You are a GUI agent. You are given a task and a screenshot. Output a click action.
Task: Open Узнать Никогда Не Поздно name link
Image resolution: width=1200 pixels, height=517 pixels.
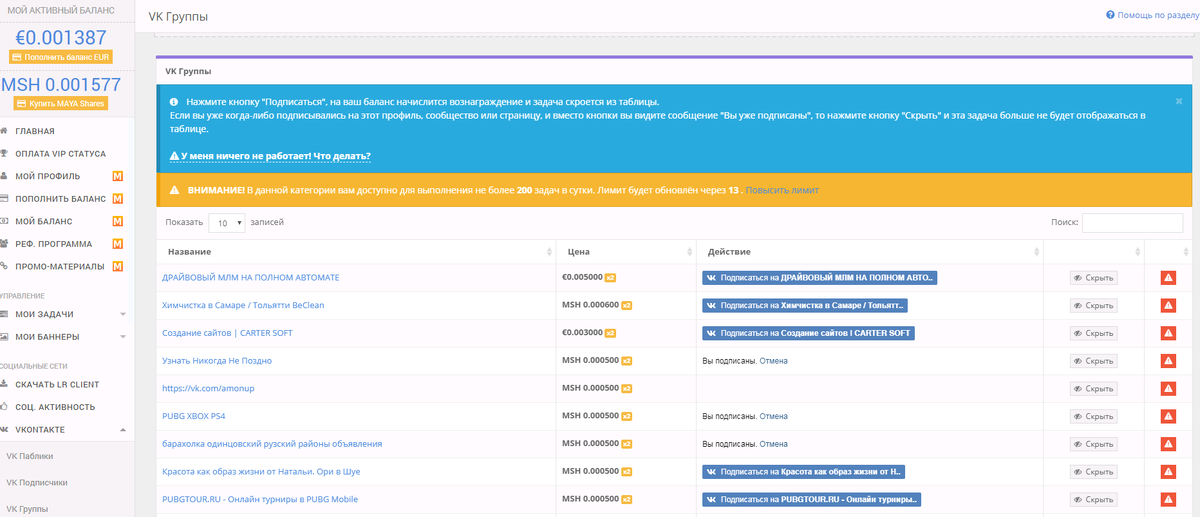point(217,361)
